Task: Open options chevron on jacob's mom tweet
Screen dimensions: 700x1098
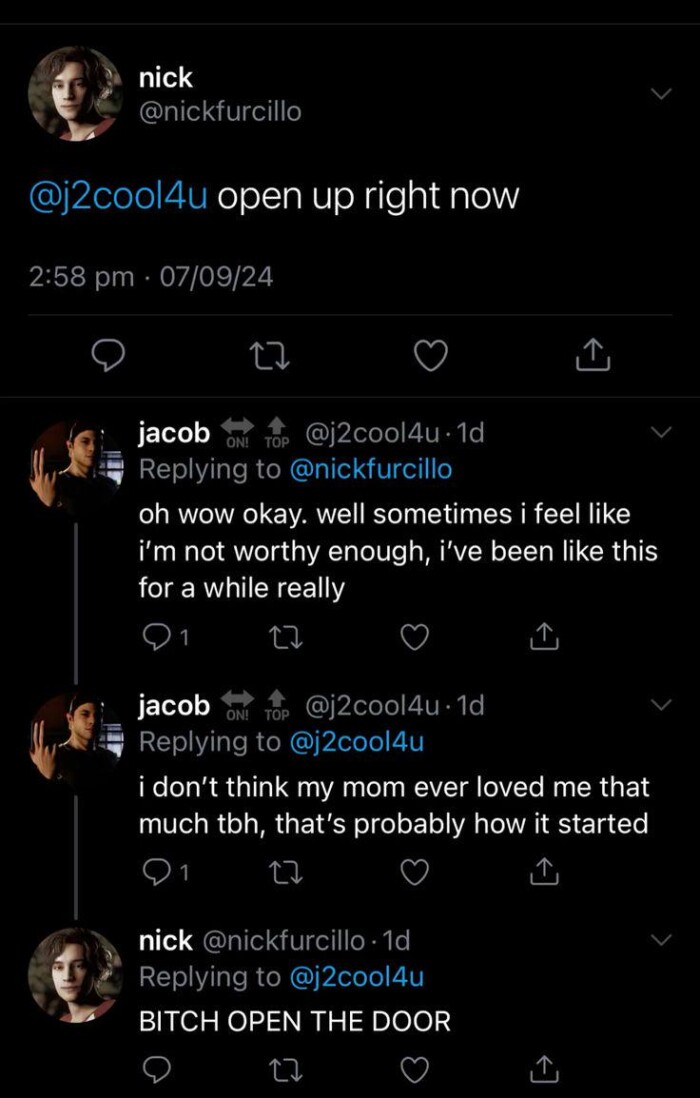Action: coord(661,705)
